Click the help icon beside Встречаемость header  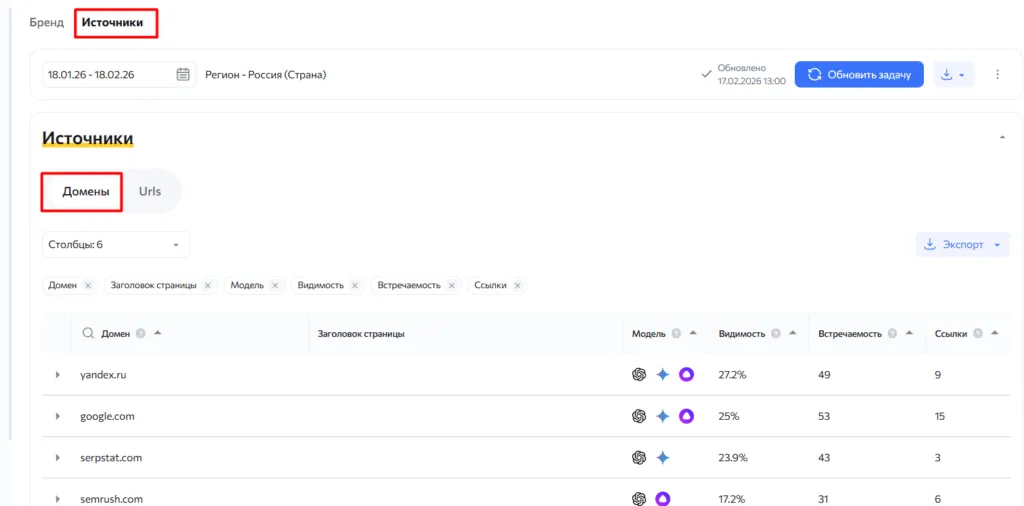893,334
